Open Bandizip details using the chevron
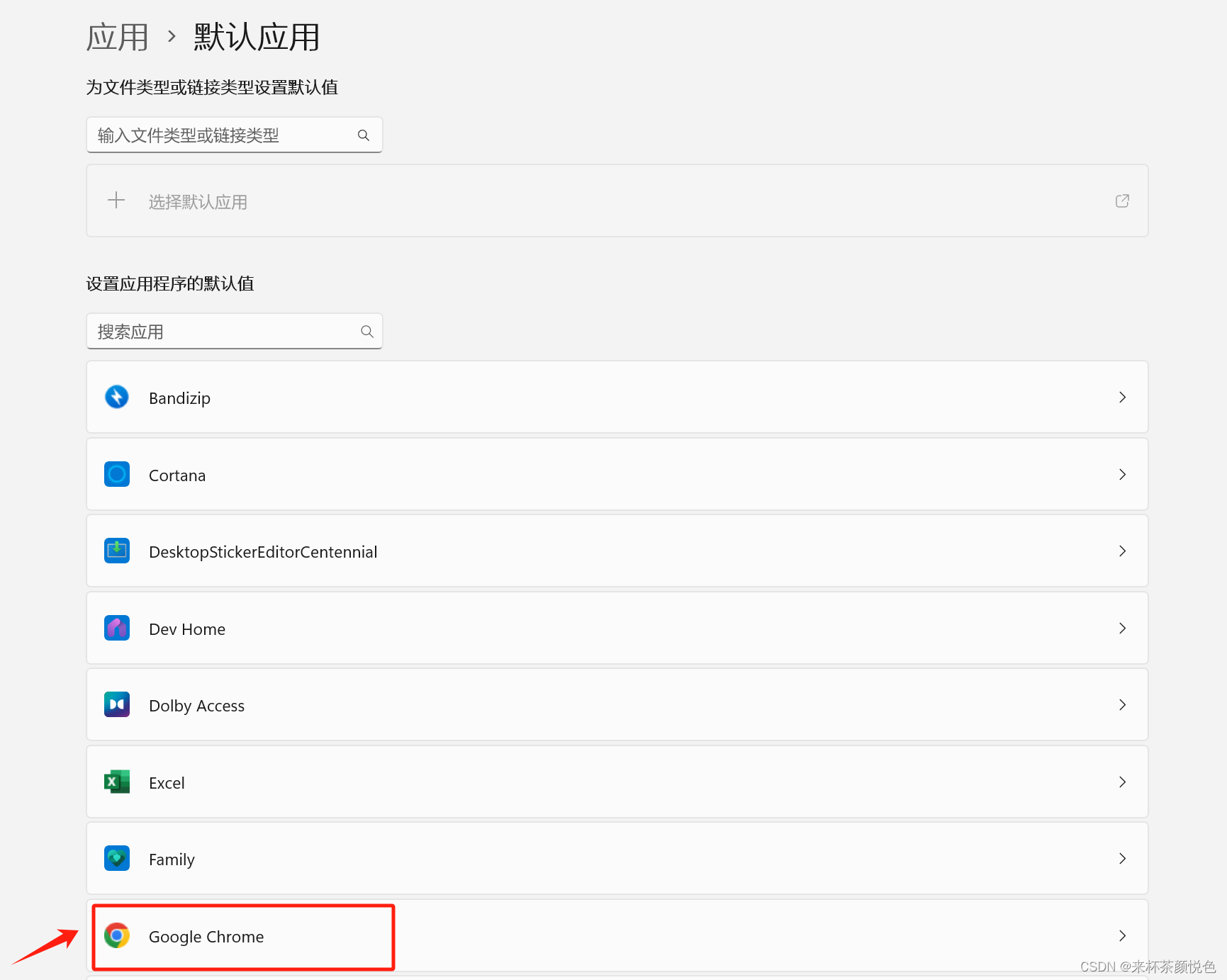The width and height of the screenshot is (1227, 980). tap(1122, 397)
